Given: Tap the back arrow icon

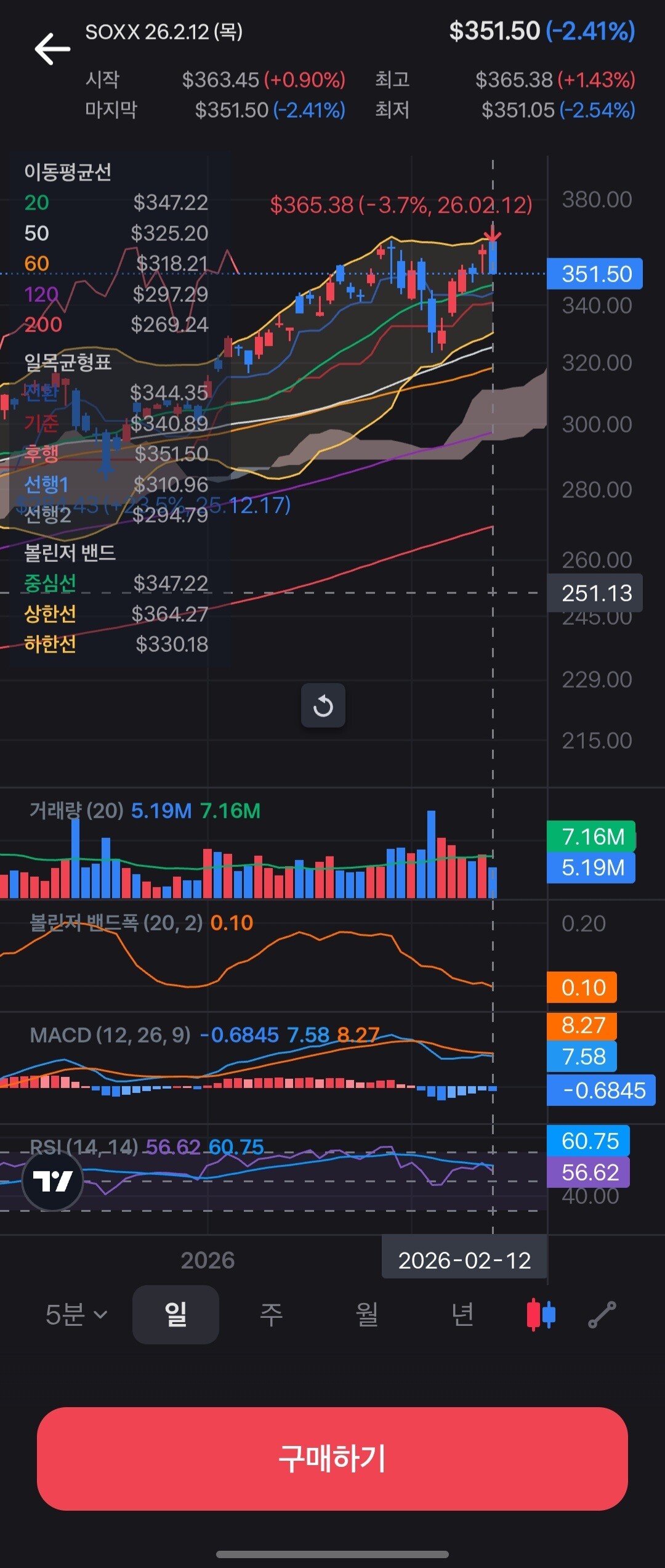Looking at the screenshot, I should coord(52,49).
